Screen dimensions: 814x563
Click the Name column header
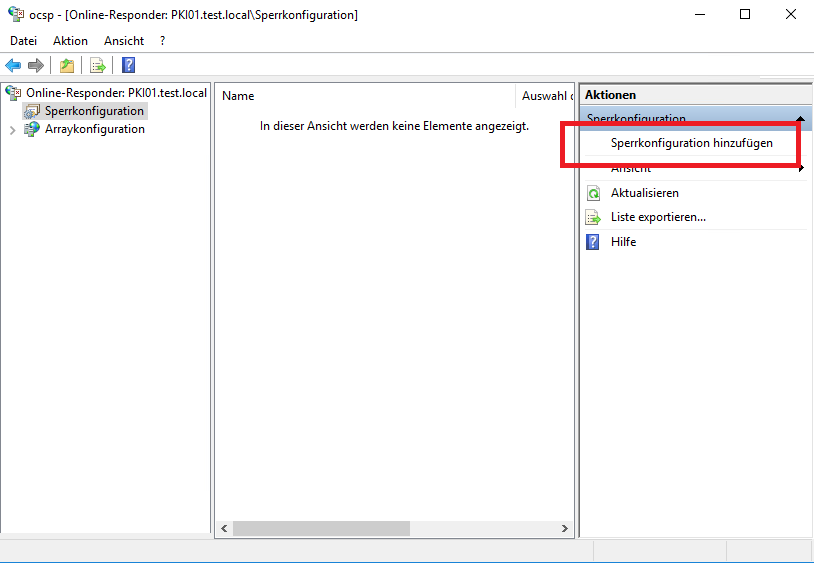[x=238, y=96]
